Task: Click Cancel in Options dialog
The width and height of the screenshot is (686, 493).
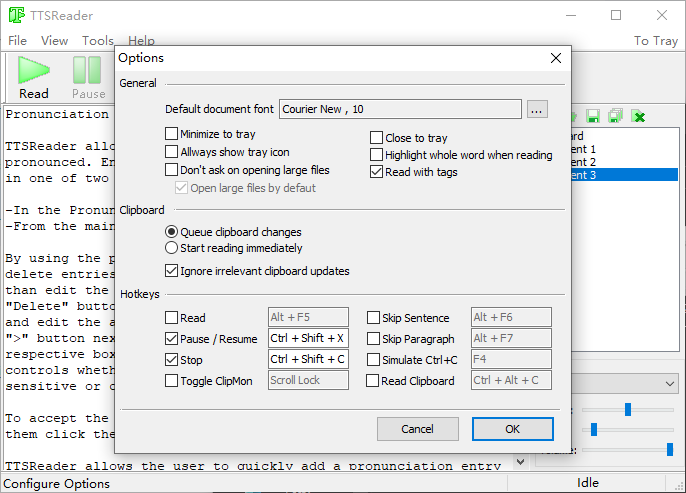Action: coord(418,429)
